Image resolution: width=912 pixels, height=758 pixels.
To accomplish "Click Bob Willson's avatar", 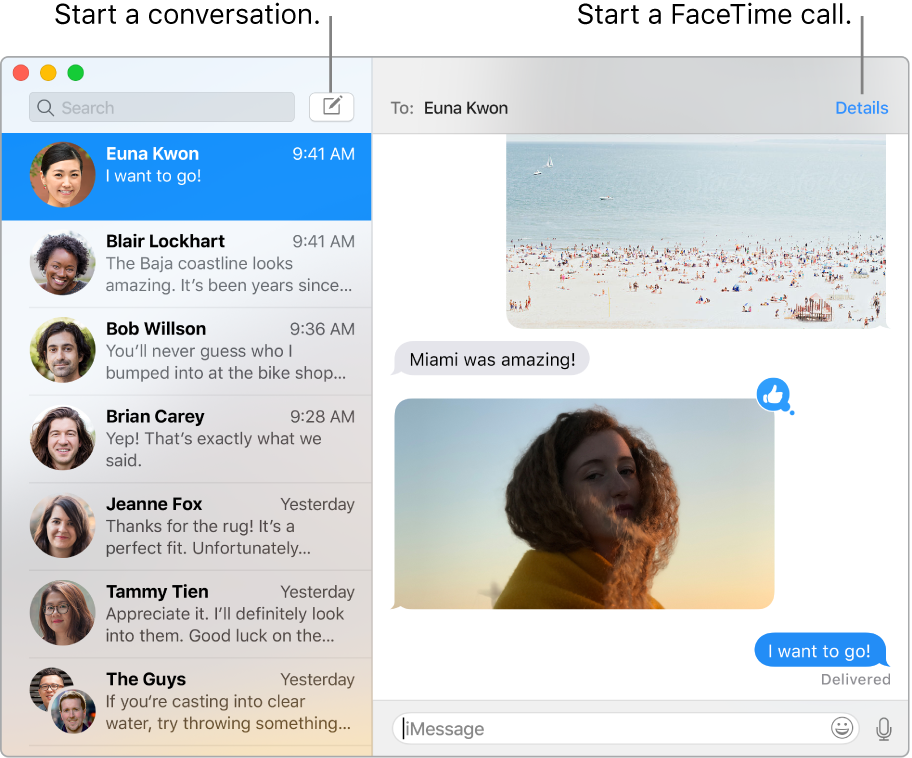I will click(x=62, y=350).
